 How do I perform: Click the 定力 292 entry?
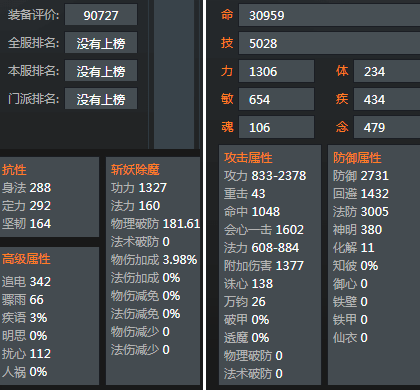26,206
